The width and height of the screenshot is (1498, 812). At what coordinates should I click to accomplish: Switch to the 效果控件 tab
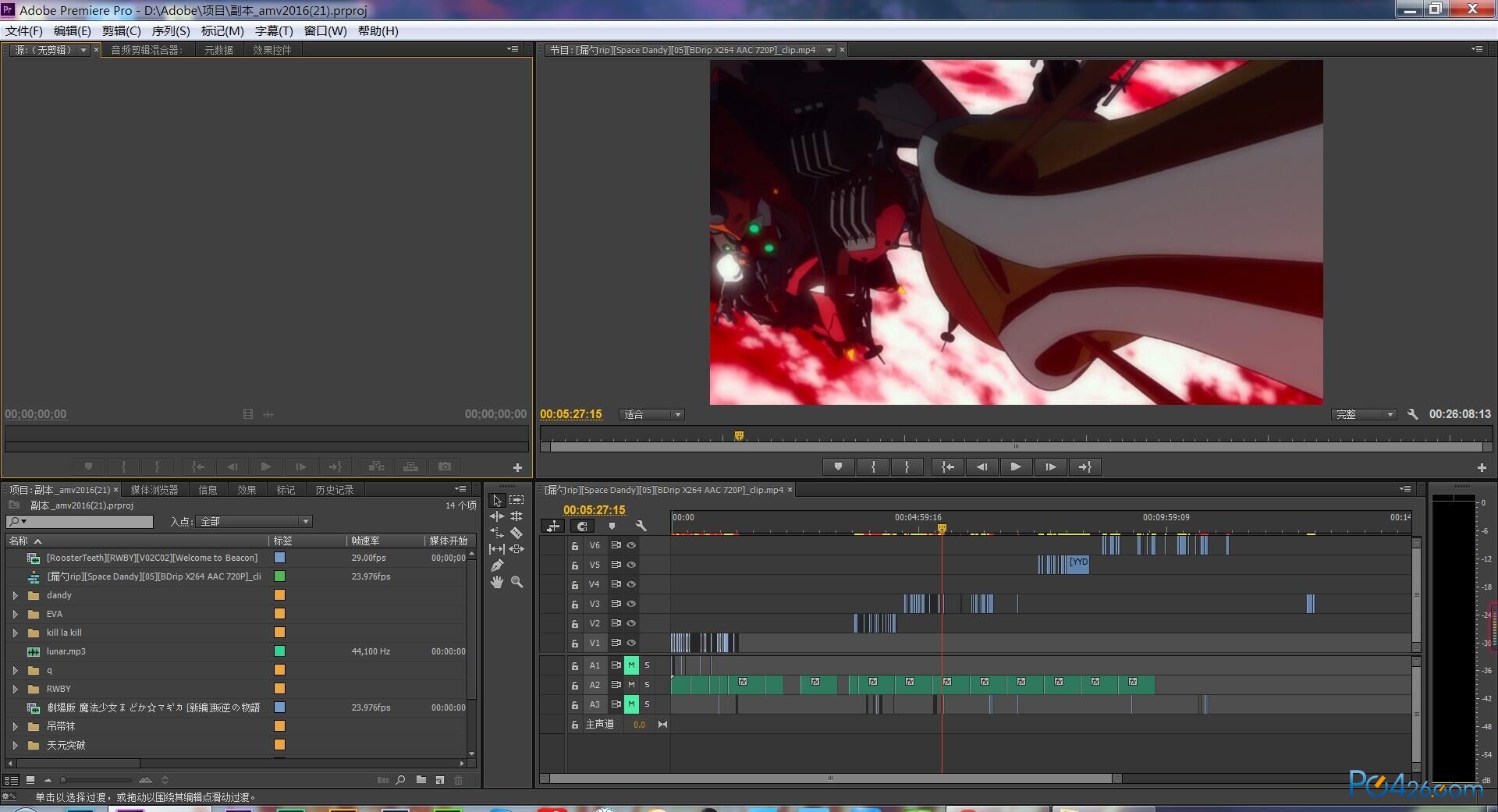coord(272,50)
